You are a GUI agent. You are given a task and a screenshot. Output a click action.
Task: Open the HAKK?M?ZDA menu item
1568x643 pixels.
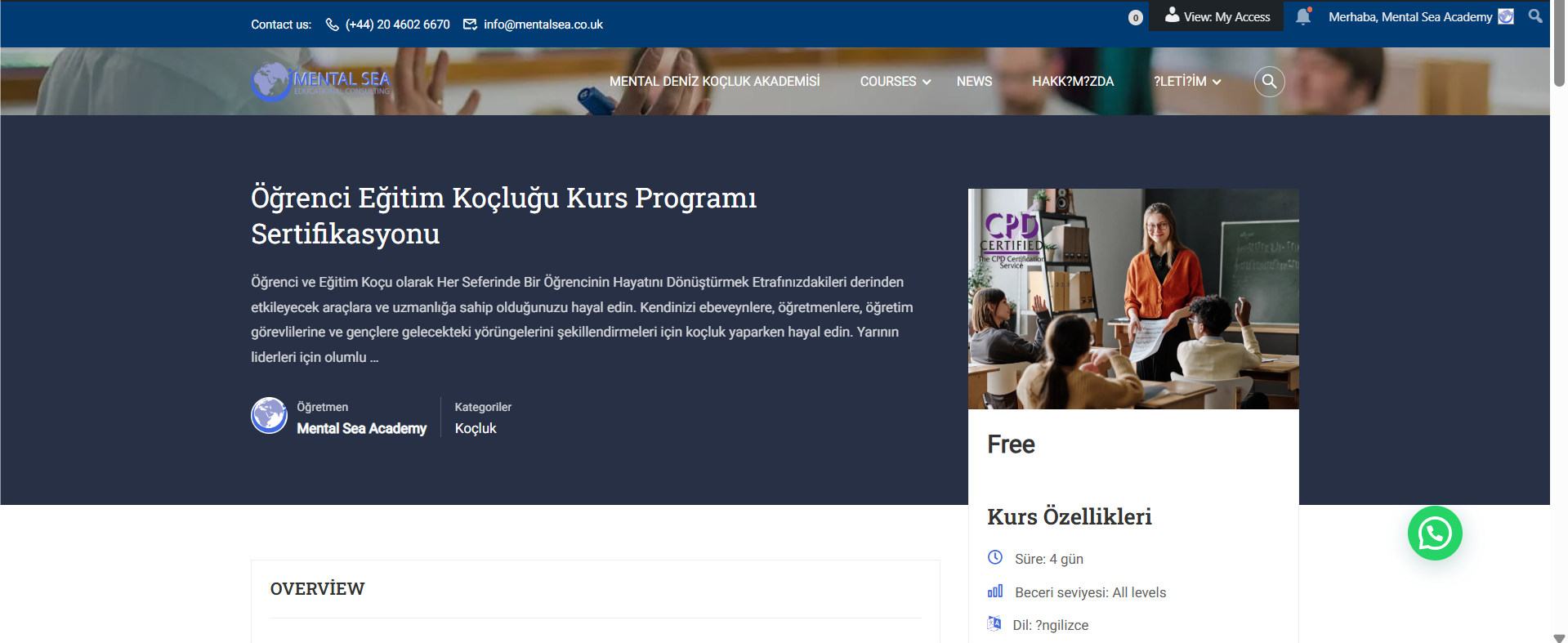(x=1073, y=81)
